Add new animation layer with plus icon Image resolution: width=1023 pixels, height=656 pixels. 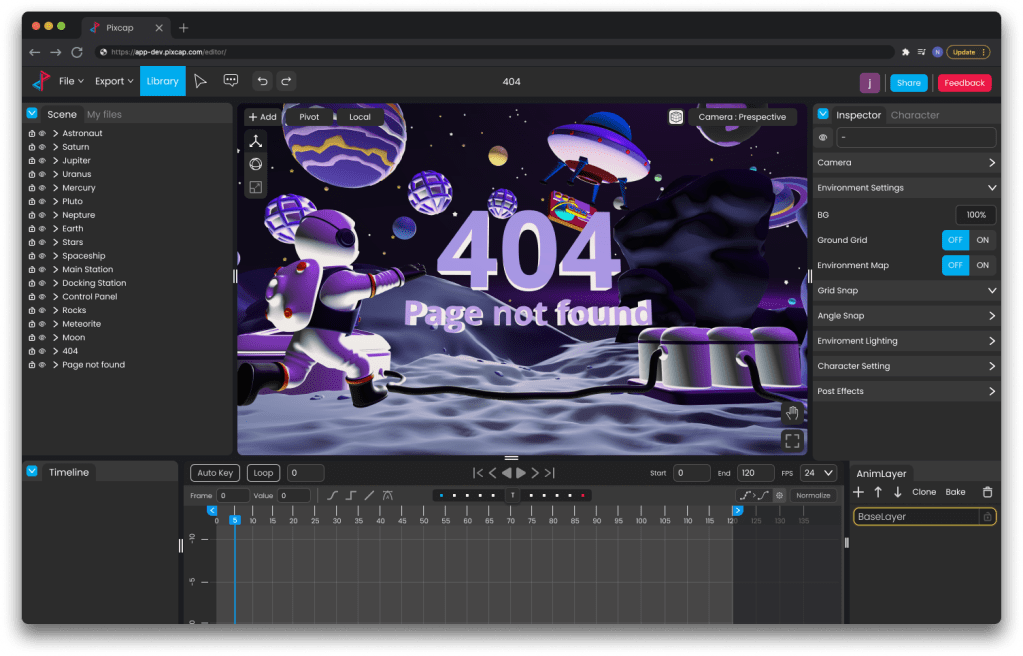click(x=858, y=492)
